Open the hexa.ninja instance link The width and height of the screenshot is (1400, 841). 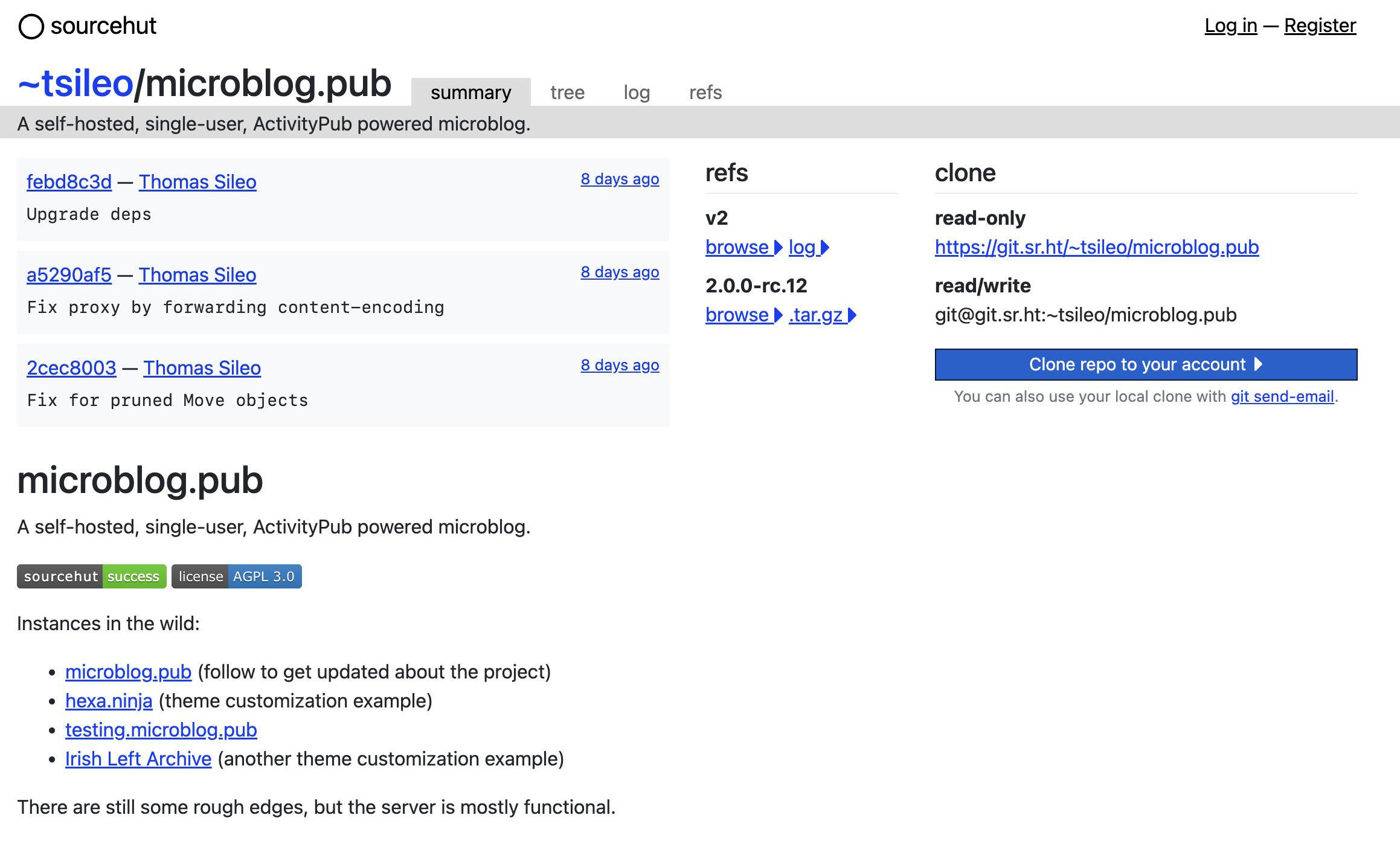tap(109, 701)
